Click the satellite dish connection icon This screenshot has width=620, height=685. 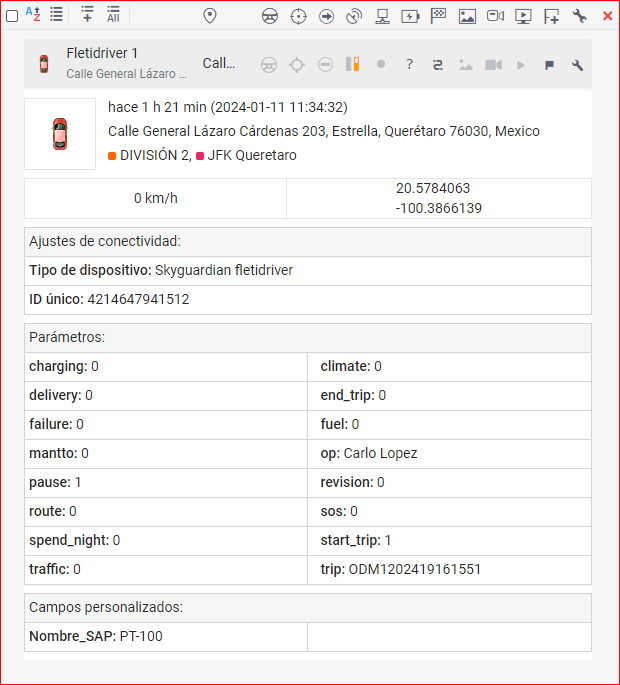(354, 16)
